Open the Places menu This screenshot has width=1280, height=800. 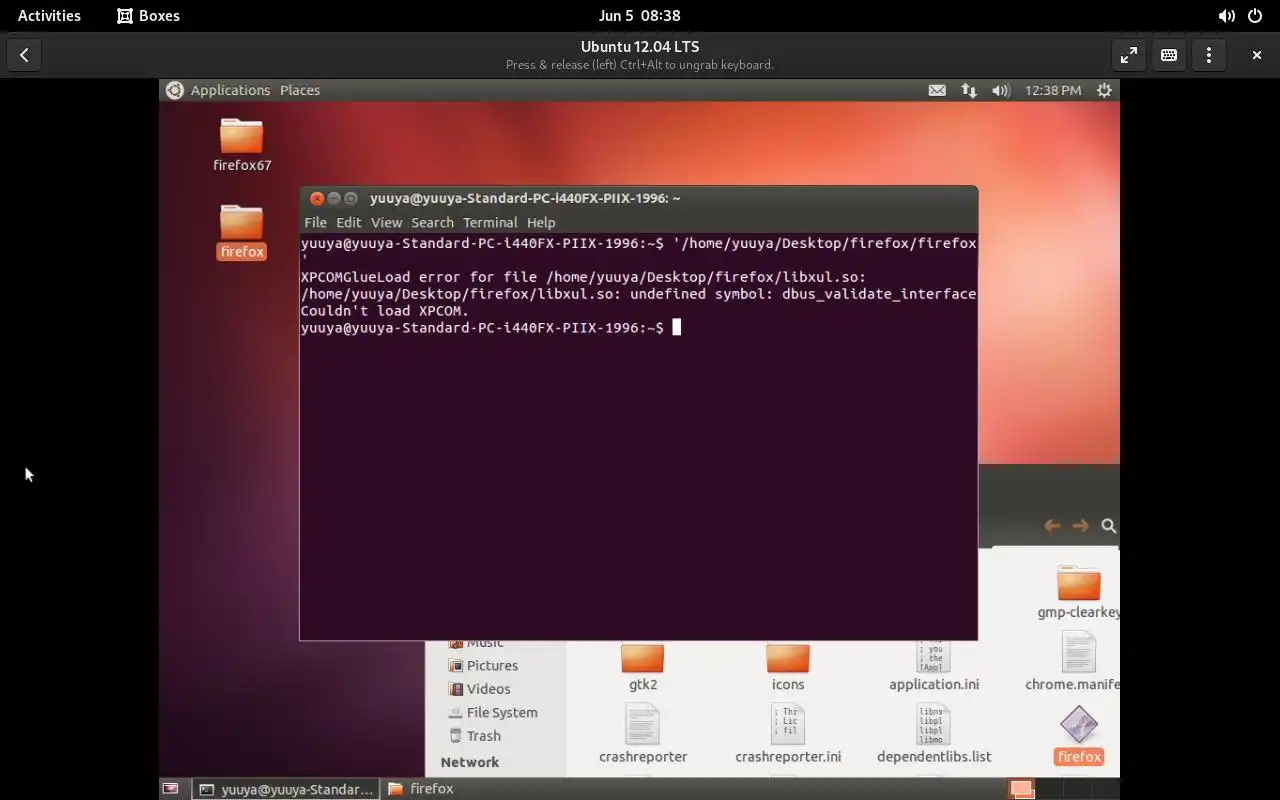(300, 90)
